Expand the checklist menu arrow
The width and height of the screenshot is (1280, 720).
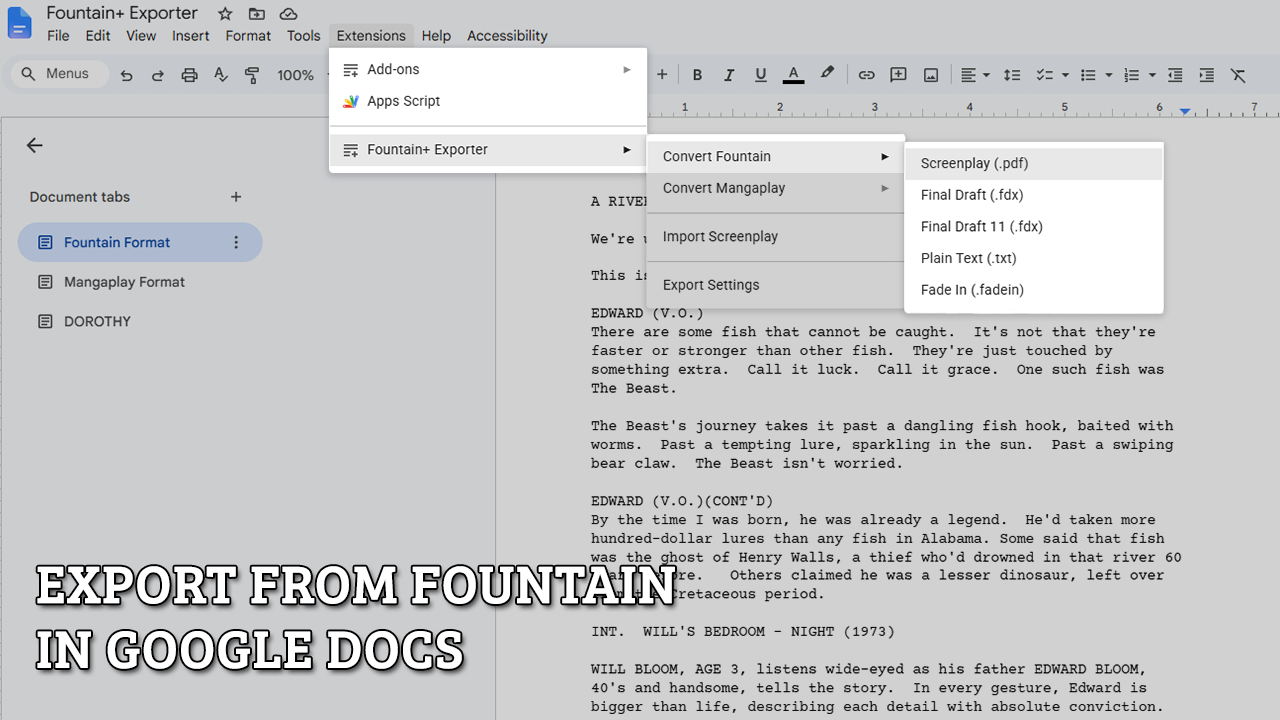1065,75
